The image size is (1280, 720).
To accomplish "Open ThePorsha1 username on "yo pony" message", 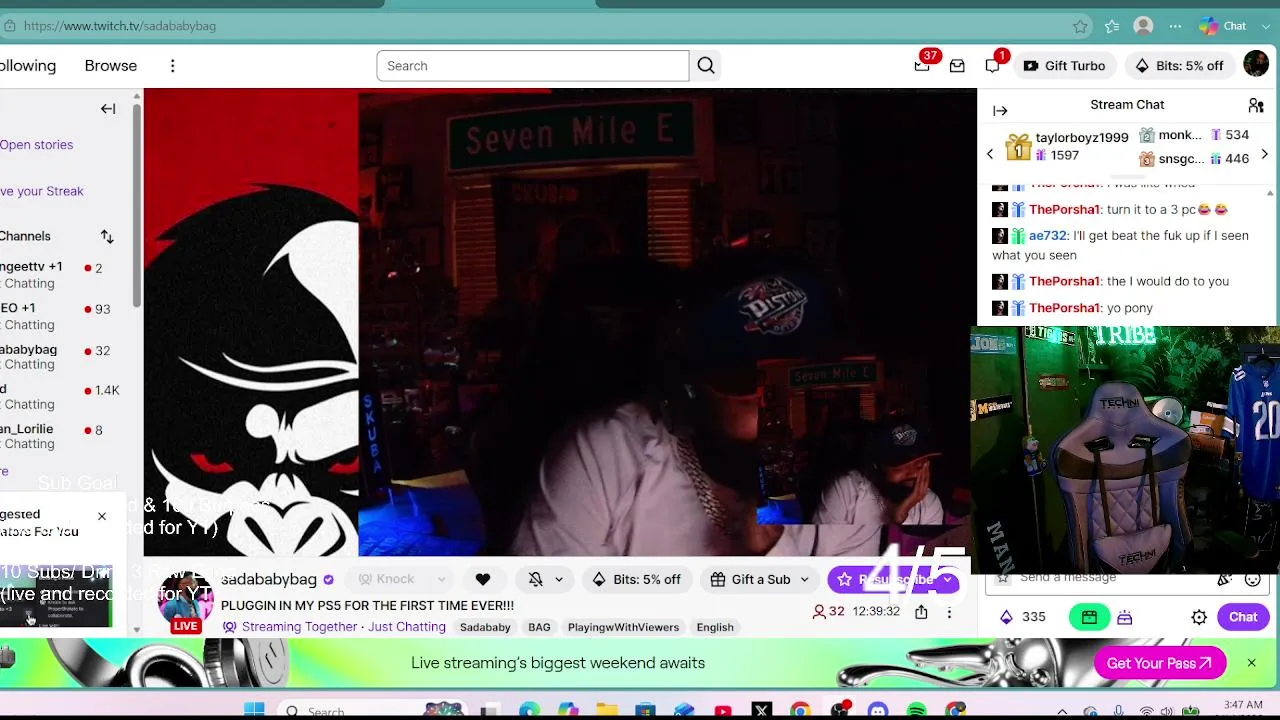I will click(1064, 308).
